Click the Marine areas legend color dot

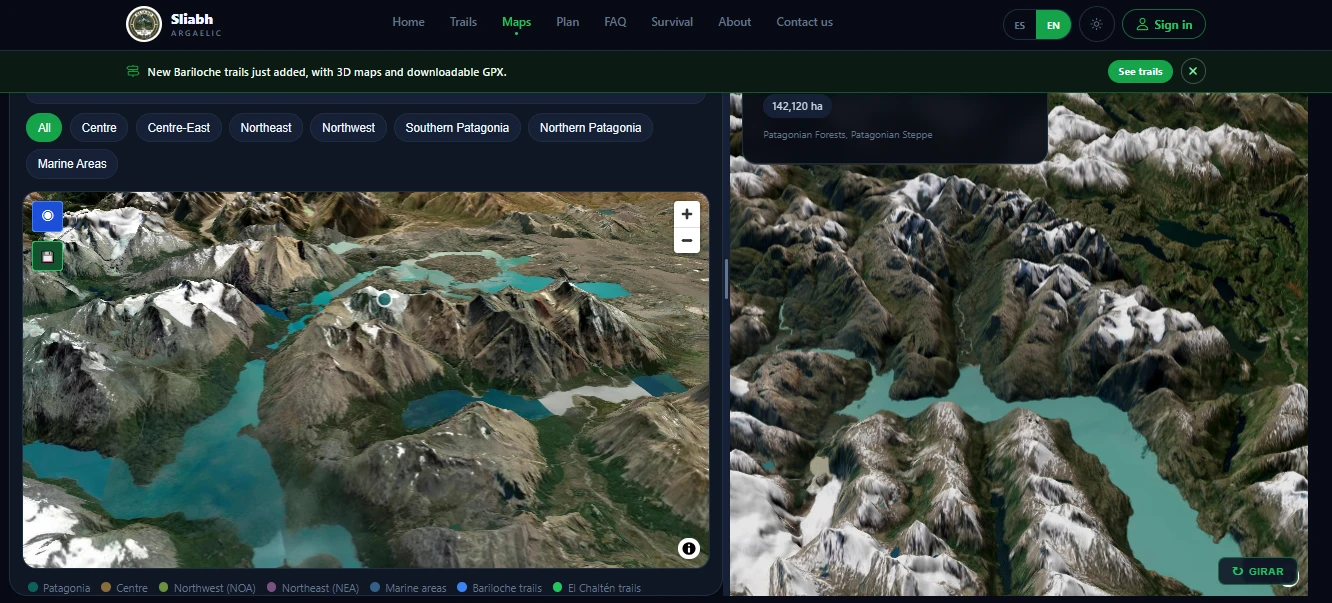click(x=375, y=588)
